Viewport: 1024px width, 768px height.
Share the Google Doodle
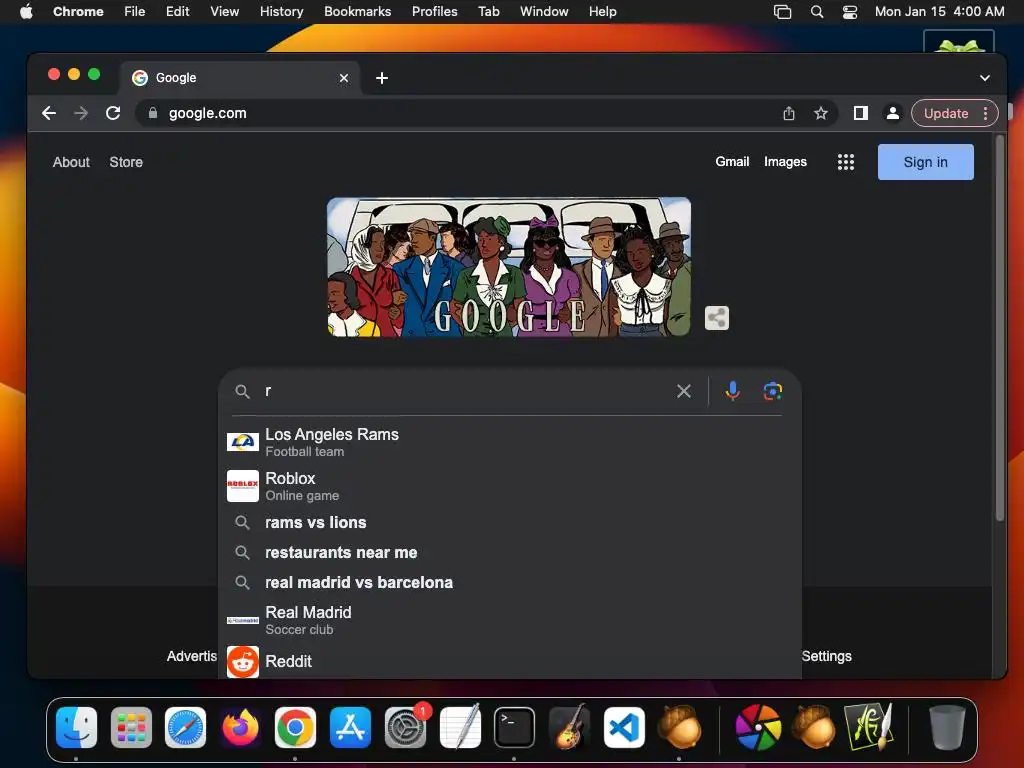(x=716, y=318)
